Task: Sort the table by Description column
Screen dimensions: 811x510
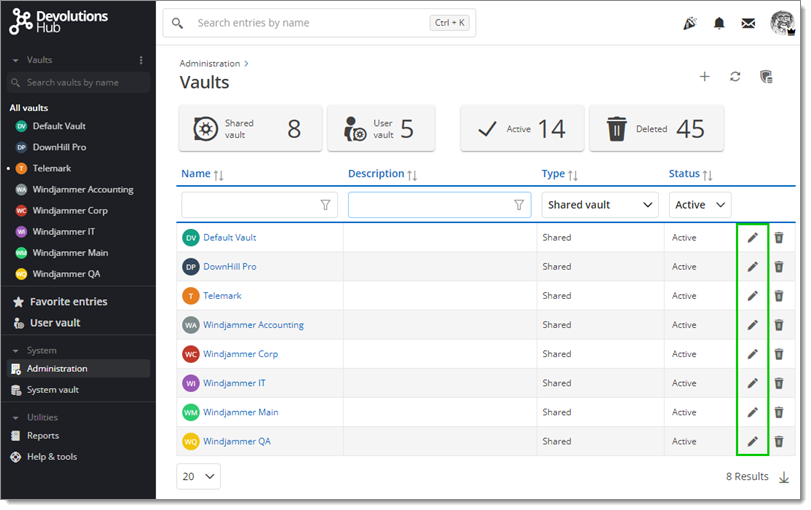Action: 382,174
